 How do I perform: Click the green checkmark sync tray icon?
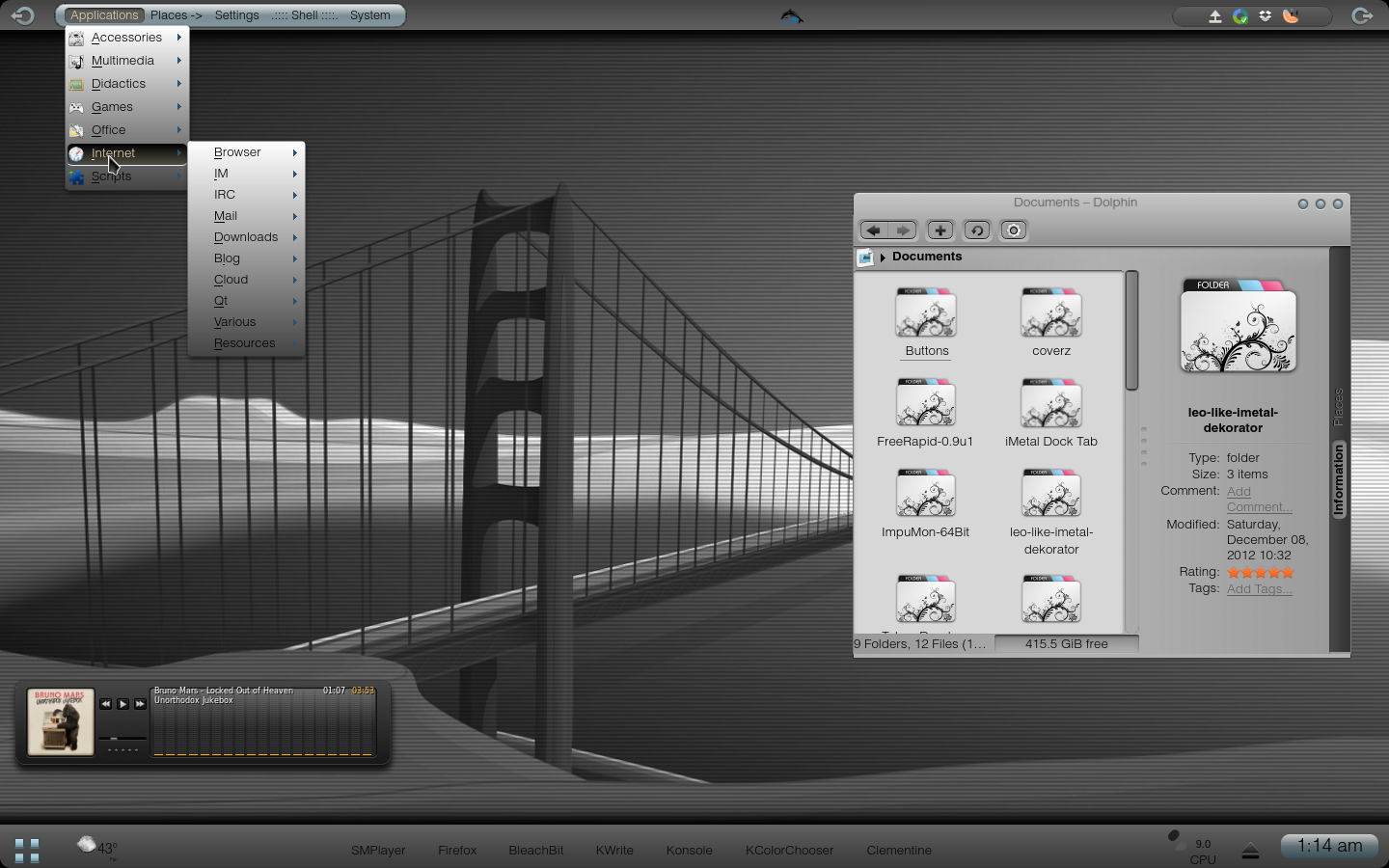coord(1240,16)
